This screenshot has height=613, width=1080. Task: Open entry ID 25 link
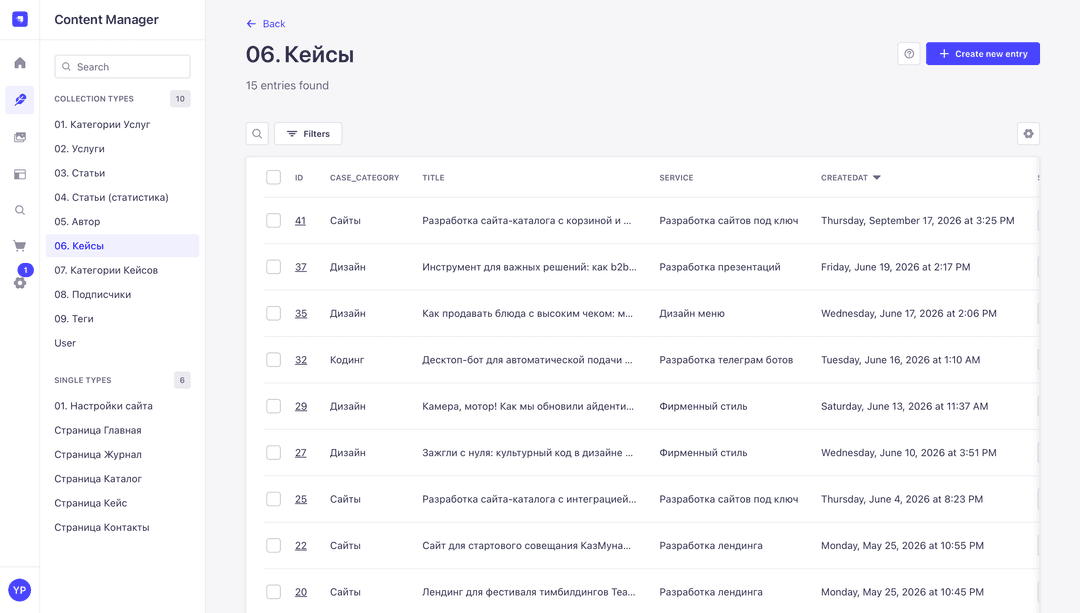tap(301, 499)
